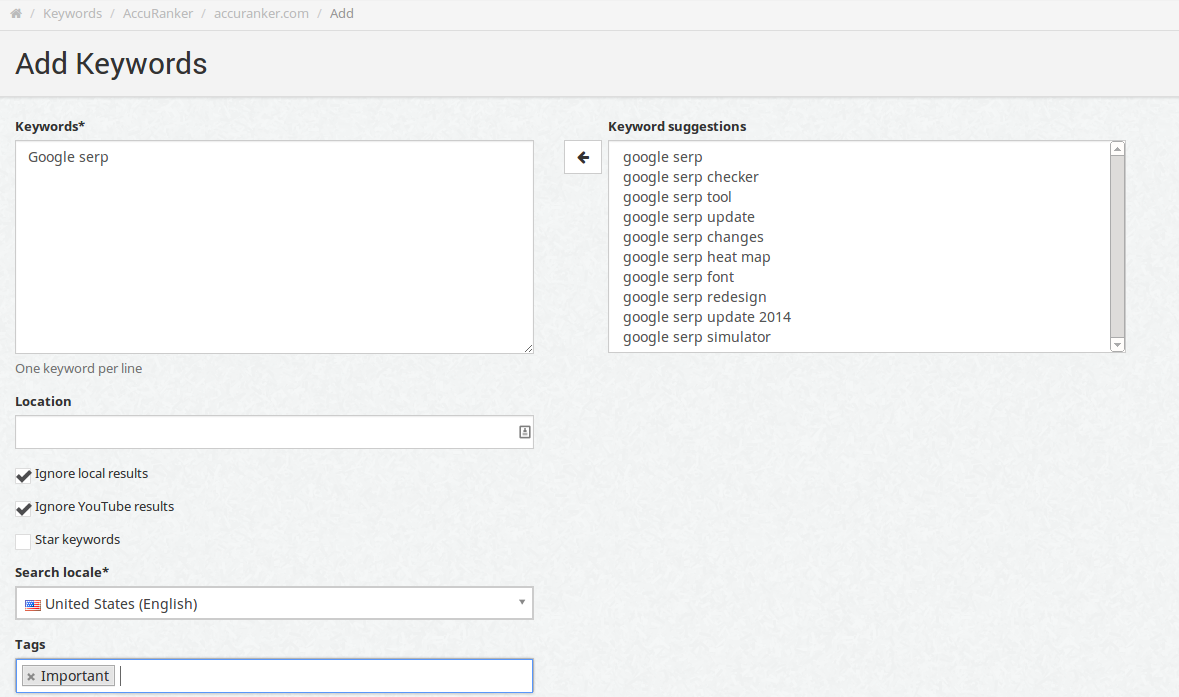1179x697 pixels.
Task: Select suggestion 'google serp redesign'
Action: tap(694, 297)
